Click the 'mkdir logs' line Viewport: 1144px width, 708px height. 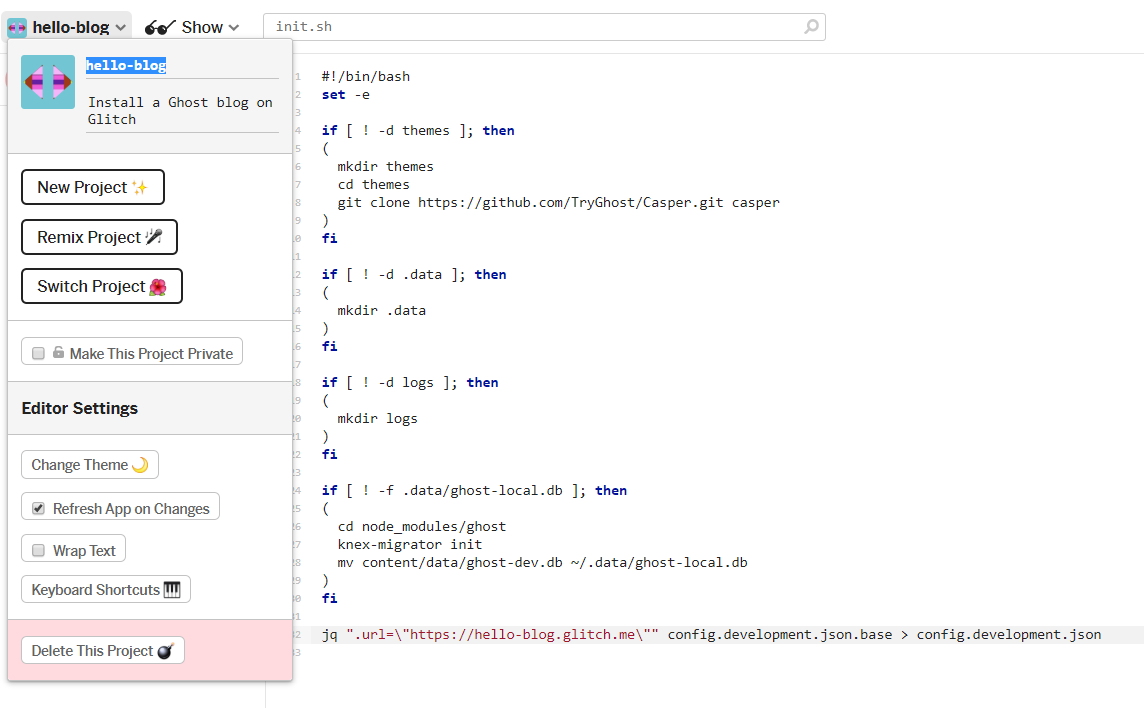point(377,418)
